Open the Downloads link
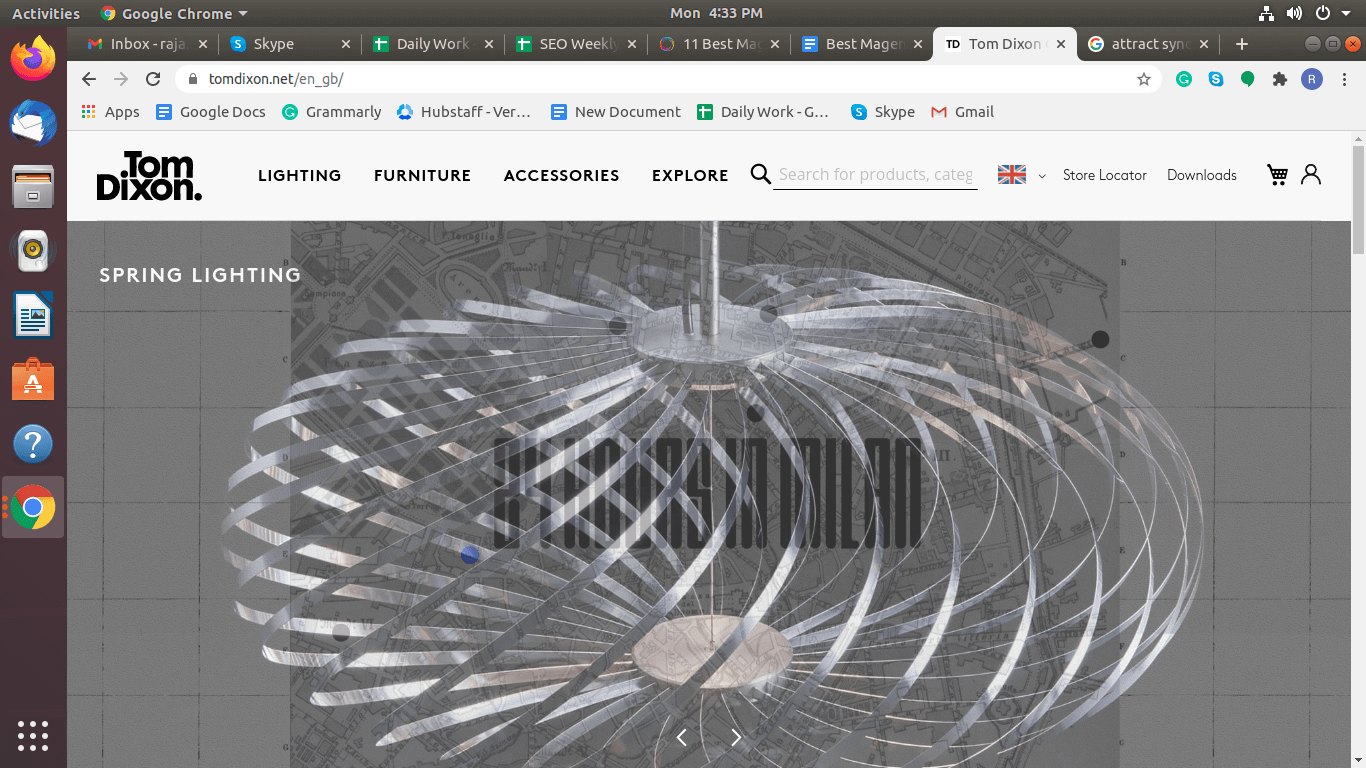Image resolution: width=1366 pixels, height=768 pixels. [1202, 175]
